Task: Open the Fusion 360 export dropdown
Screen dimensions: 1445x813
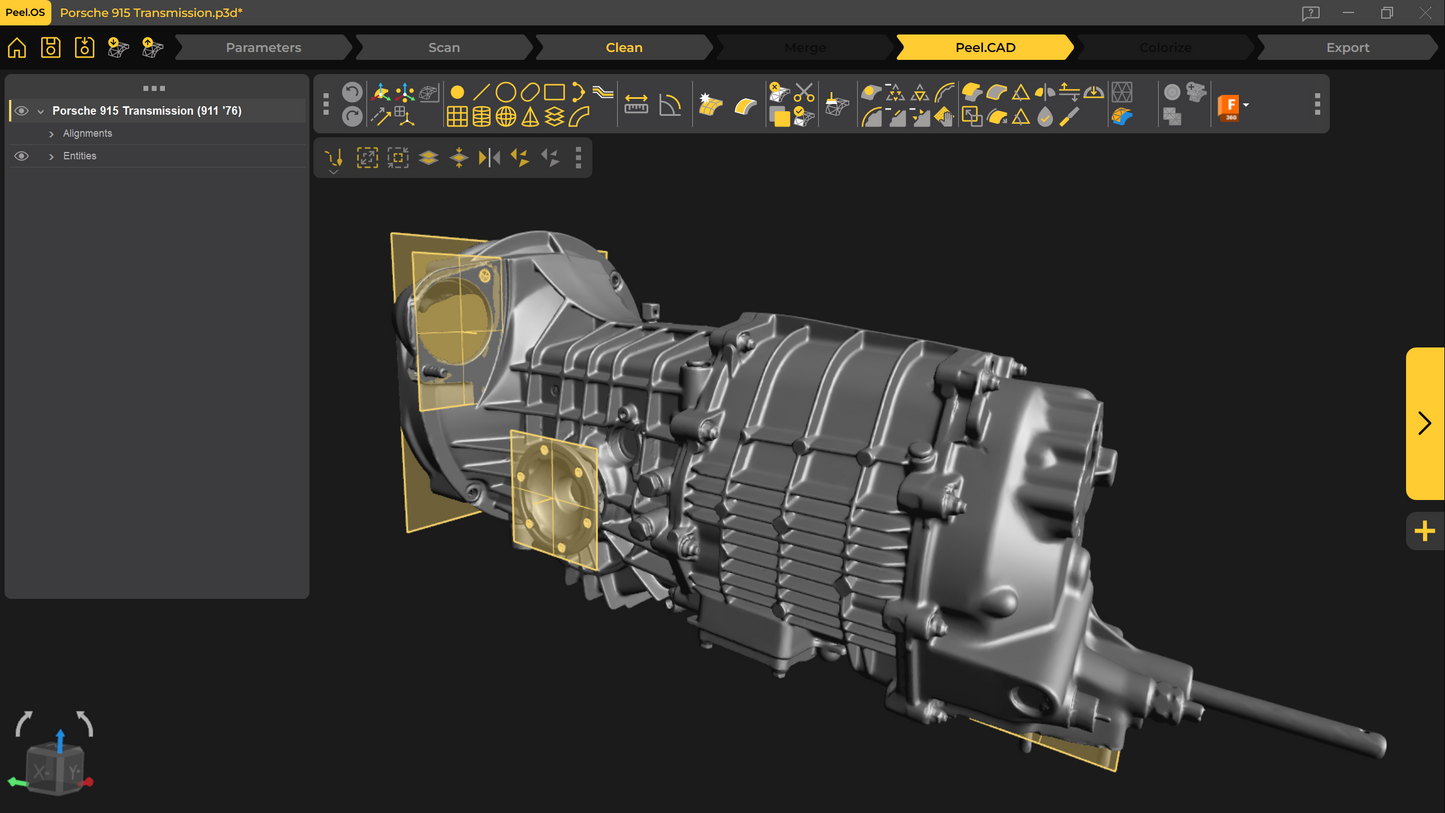Action: 1245,105
